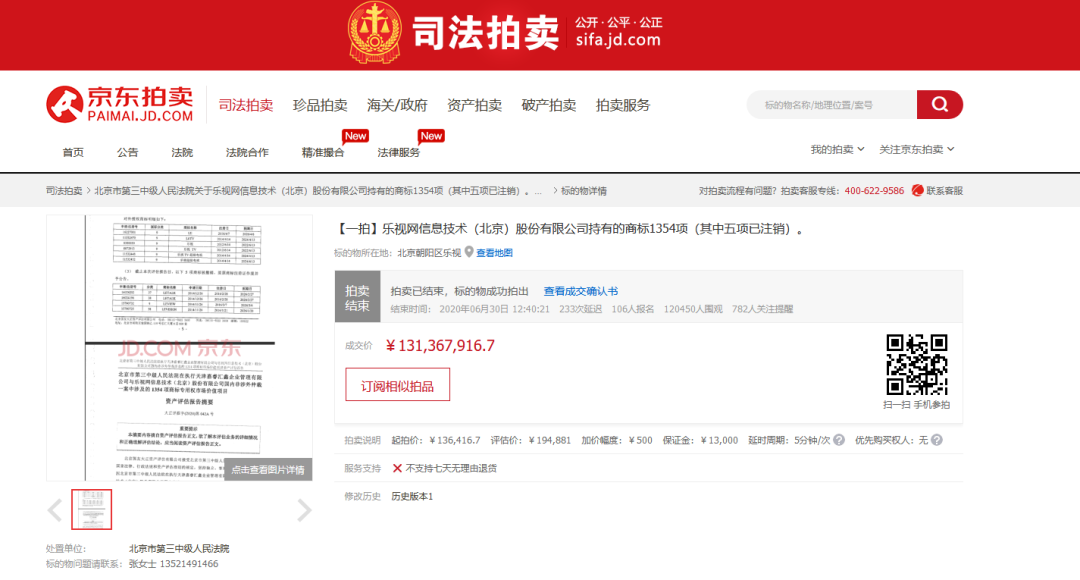Open the 珍品拍卖 navigation tab
Image resolution: width=1080 pixels, height=580 pixels.
click(x=320, y=105)
